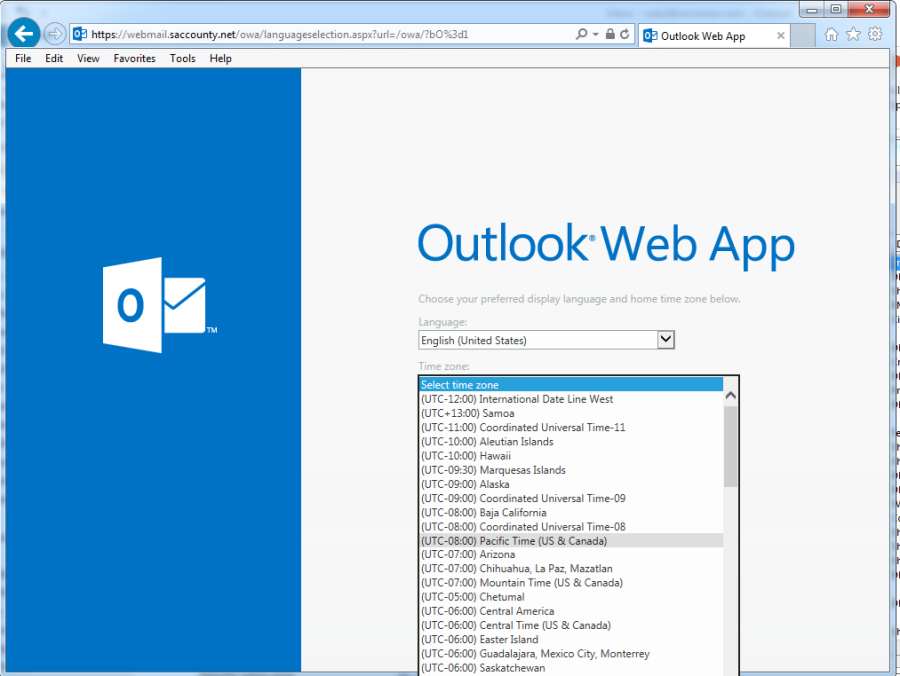This screenshot has height=676, width=900.
Task: Click English (United States) language combo box
Action: pyautogui.click(x=546, y=340)
